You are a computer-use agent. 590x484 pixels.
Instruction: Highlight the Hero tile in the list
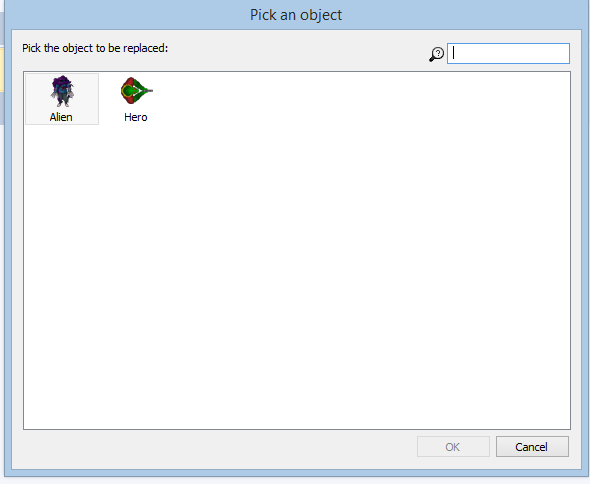(x=136, y=99)
